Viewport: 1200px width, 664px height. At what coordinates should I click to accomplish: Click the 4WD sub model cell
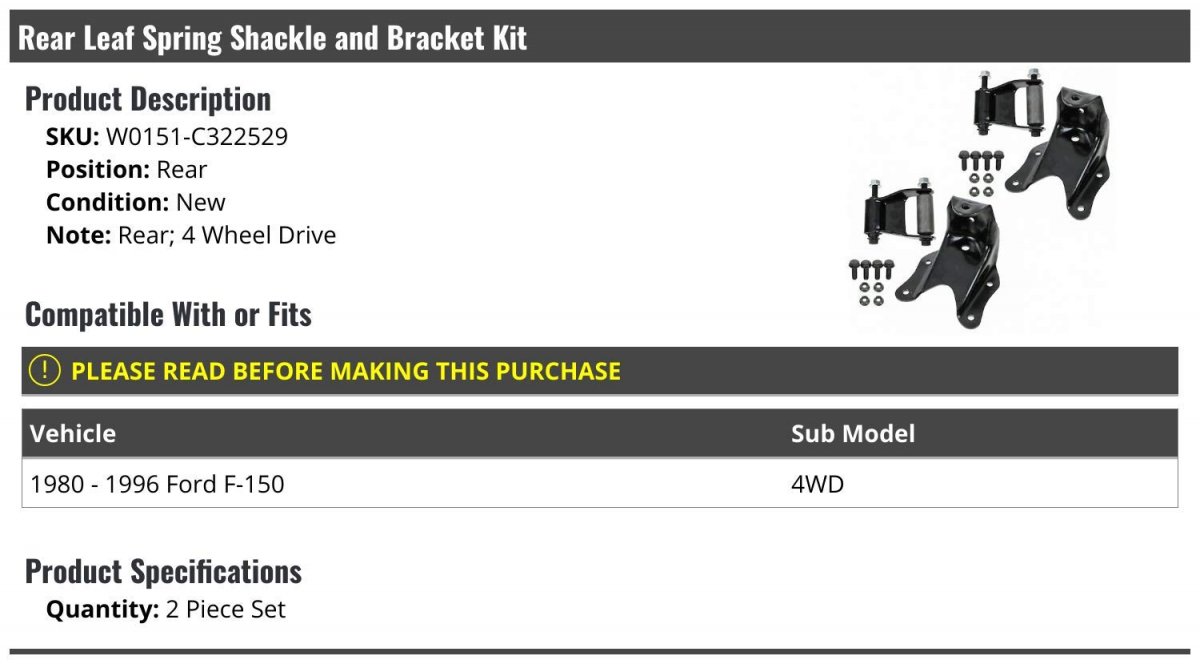(x=818, y=484)
